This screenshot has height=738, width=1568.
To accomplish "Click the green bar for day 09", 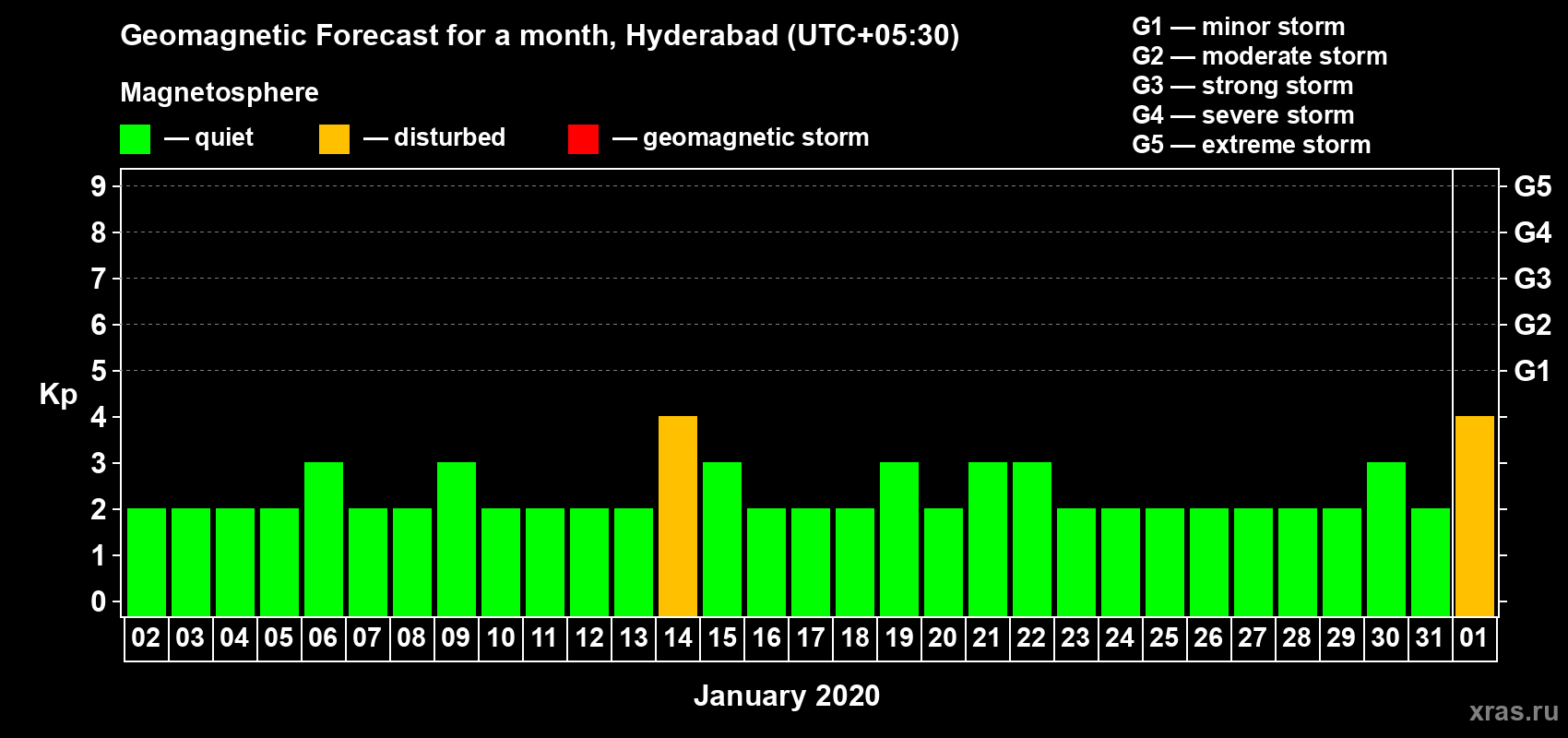I will click(x=457, y=540).
